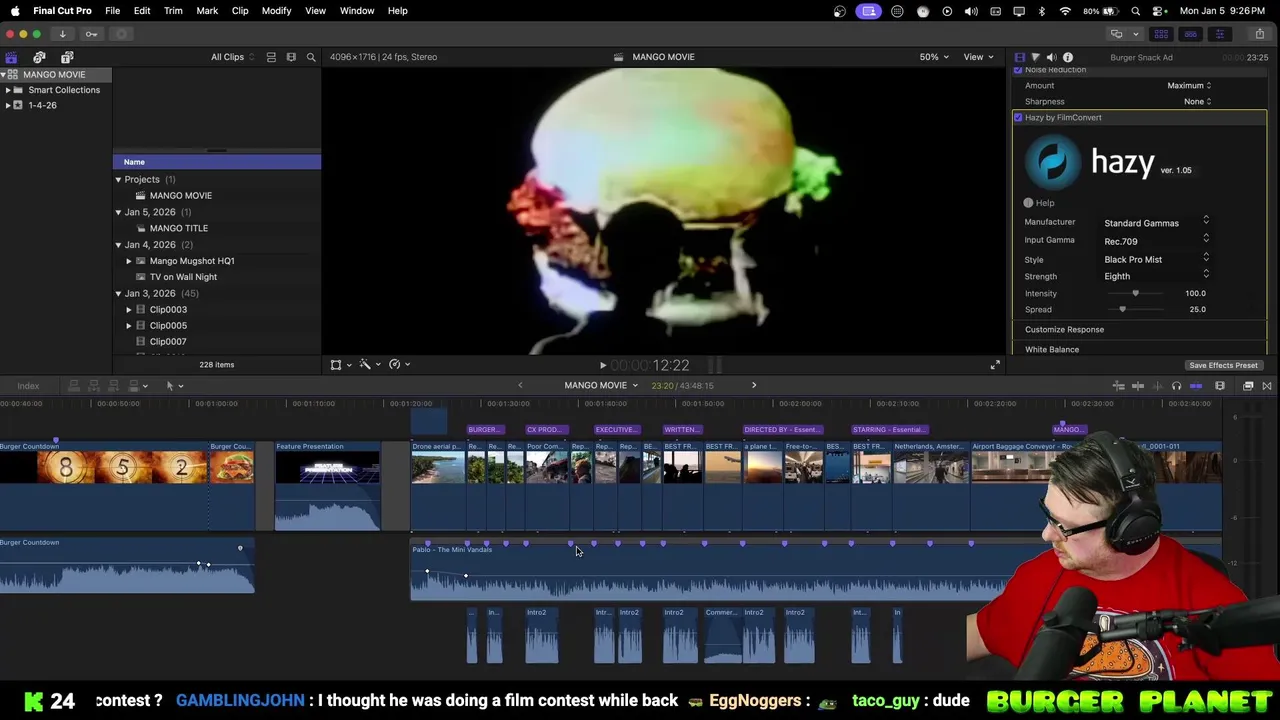Image resolution: width=1280 pixels, height=720 pixels.
Task: Show the Libraries sidebar clapper icon
Action: pos(11,57)
